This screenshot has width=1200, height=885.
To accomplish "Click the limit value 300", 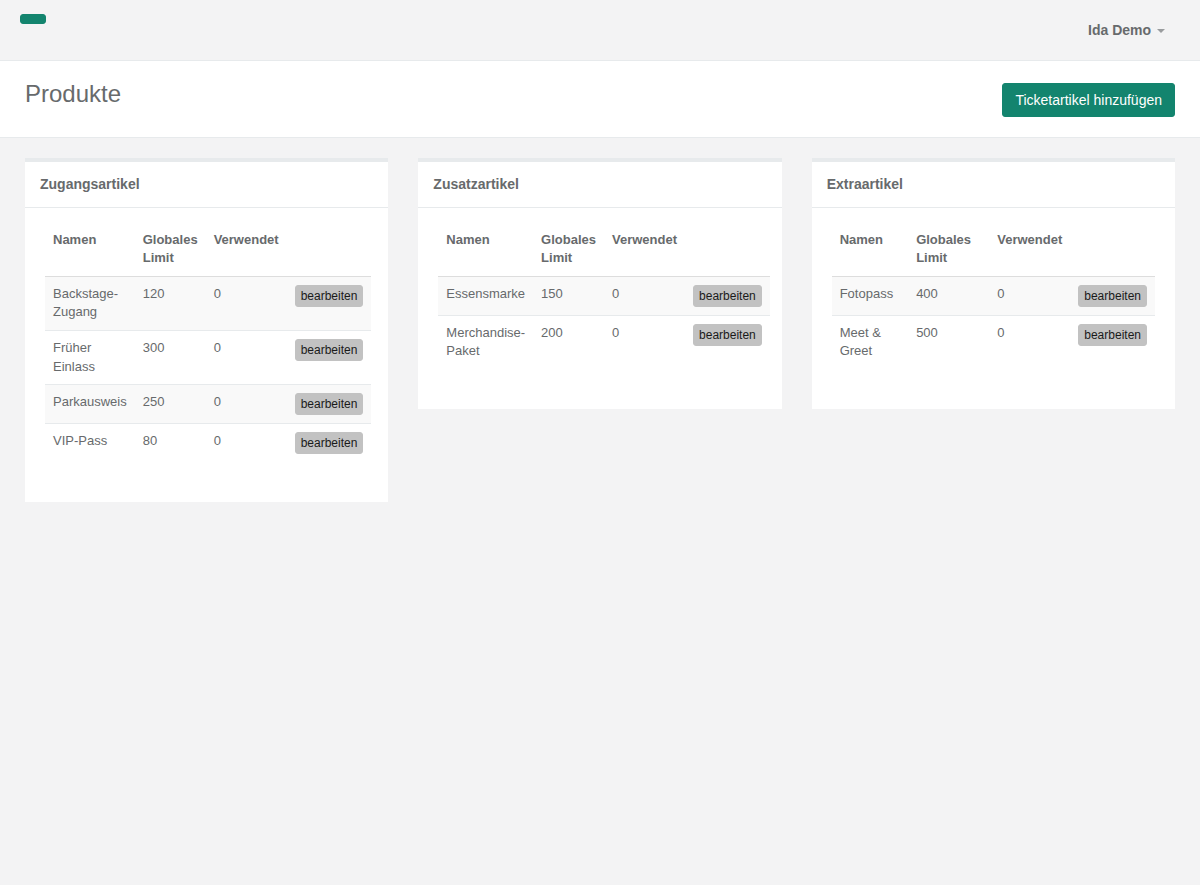I will click(x=154, y=348).
